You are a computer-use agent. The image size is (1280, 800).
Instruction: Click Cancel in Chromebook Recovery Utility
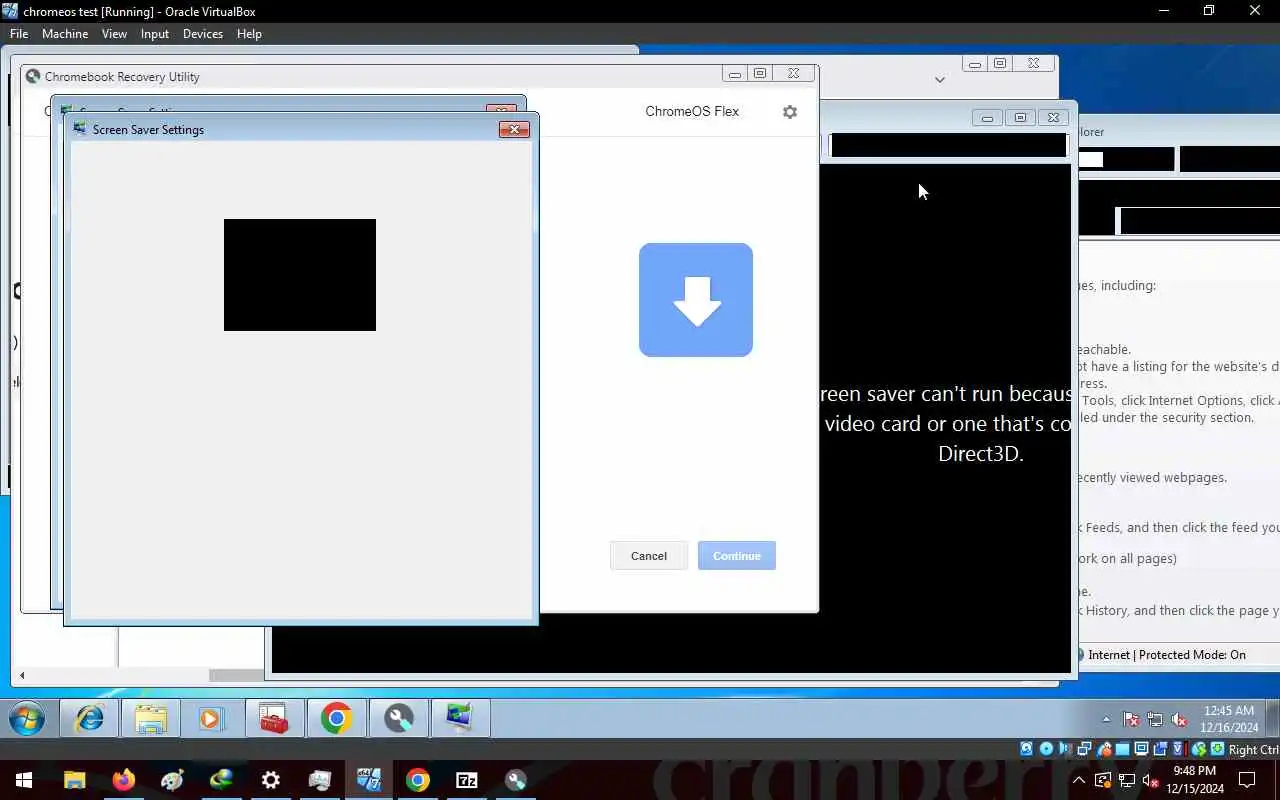(x=649, y=556)
